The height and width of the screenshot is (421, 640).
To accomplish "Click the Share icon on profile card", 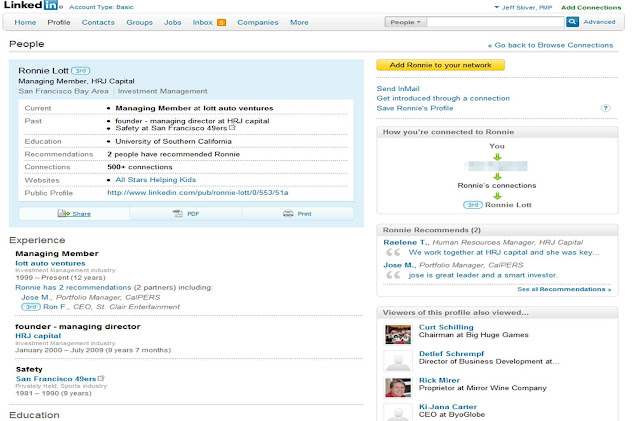I will [x=64, y=214].
